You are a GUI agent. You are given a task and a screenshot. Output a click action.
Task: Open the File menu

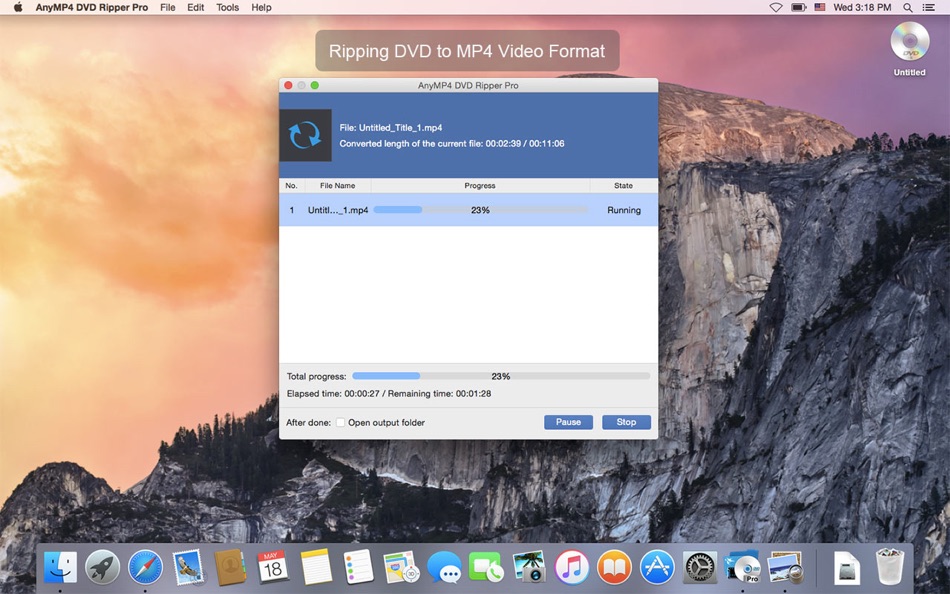pos(167,7)
